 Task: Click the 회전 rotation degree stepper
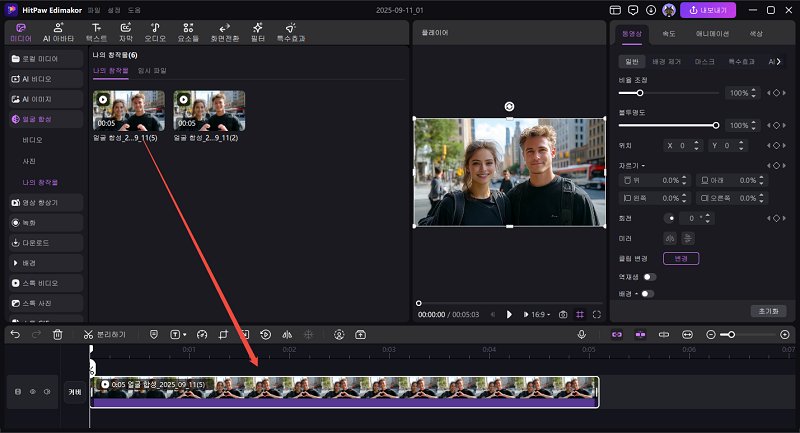[x=707, y=218]
